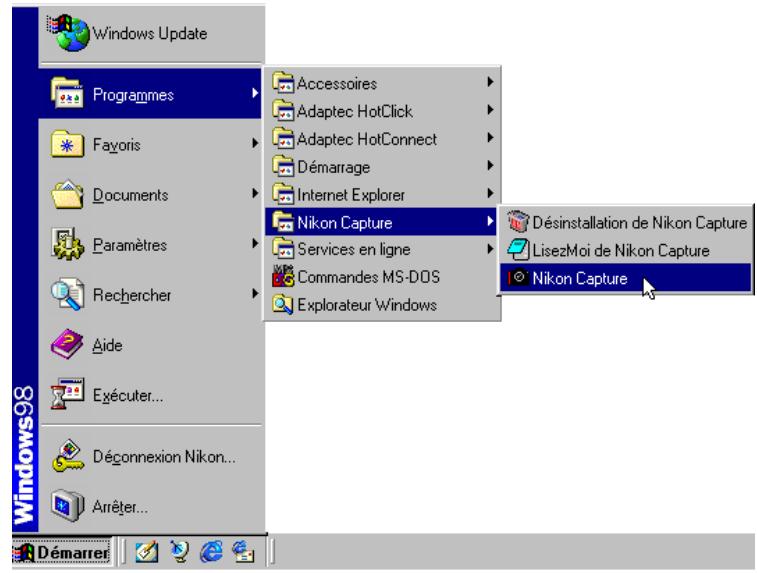This screenshot has width=757, height=573.
Task: Choose the Paramètres menu label
Action: pos(130,245)
